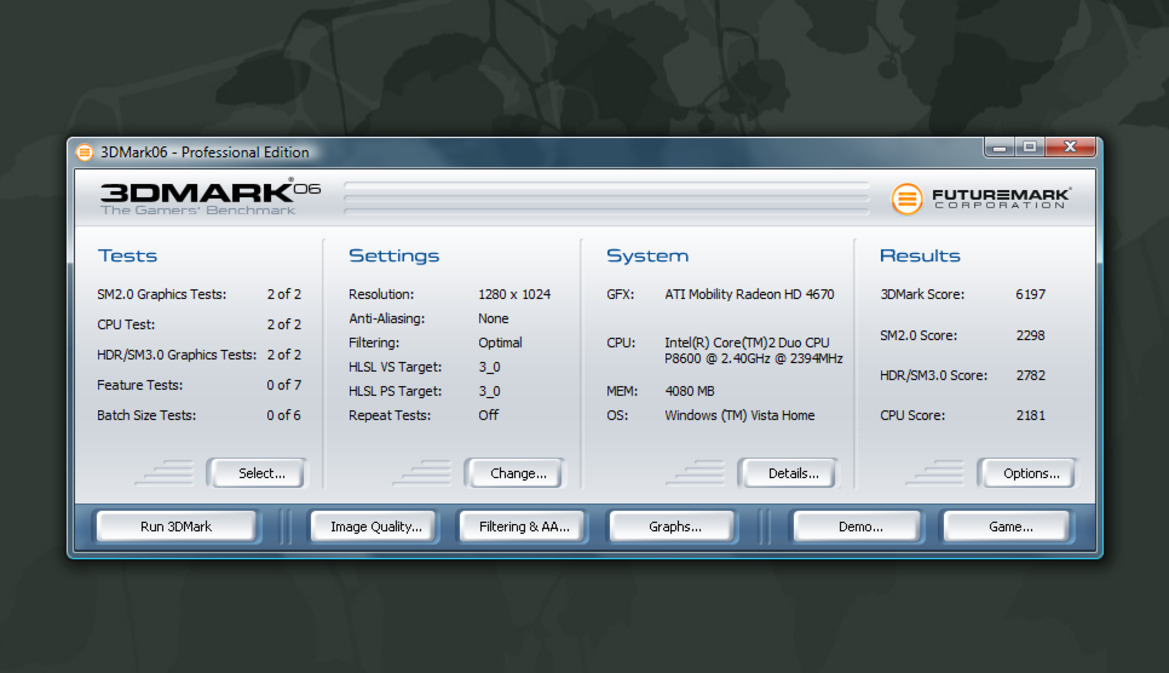
Task: Click the "4080 MB" memory value
Action: tap(689, 391)
